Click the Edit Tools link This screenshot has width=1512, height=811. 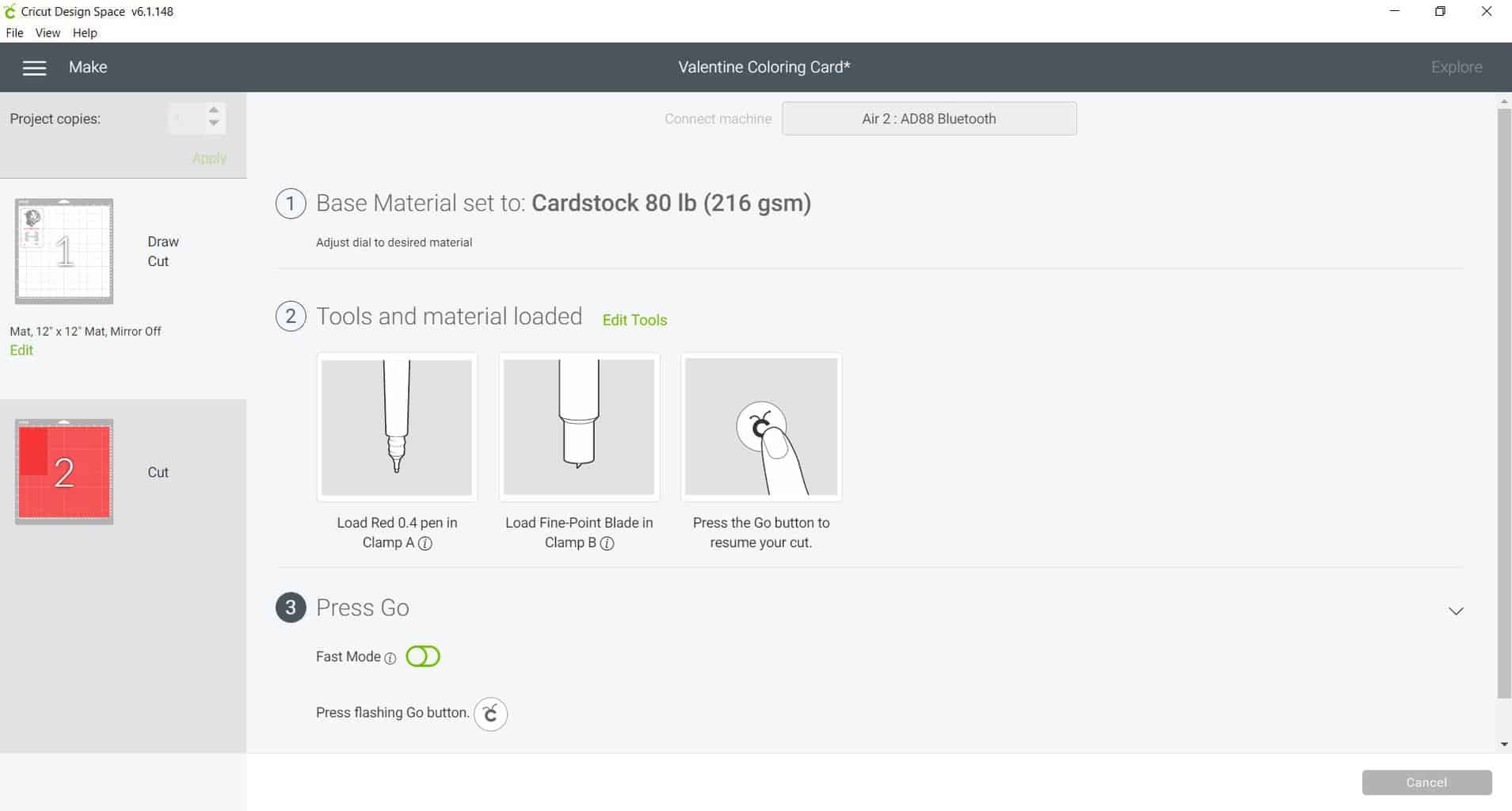[x=634, y=320]
